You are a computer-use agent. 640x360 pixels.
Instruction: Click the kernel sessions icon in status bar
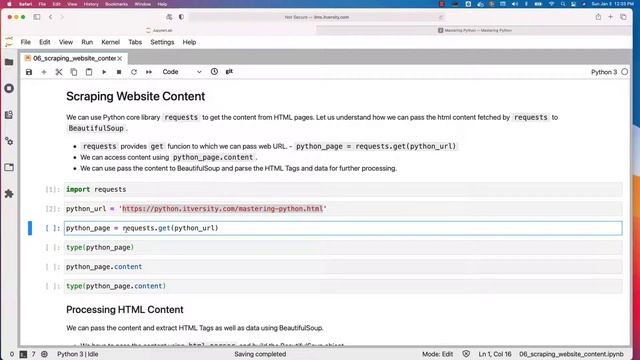point(44,354)
